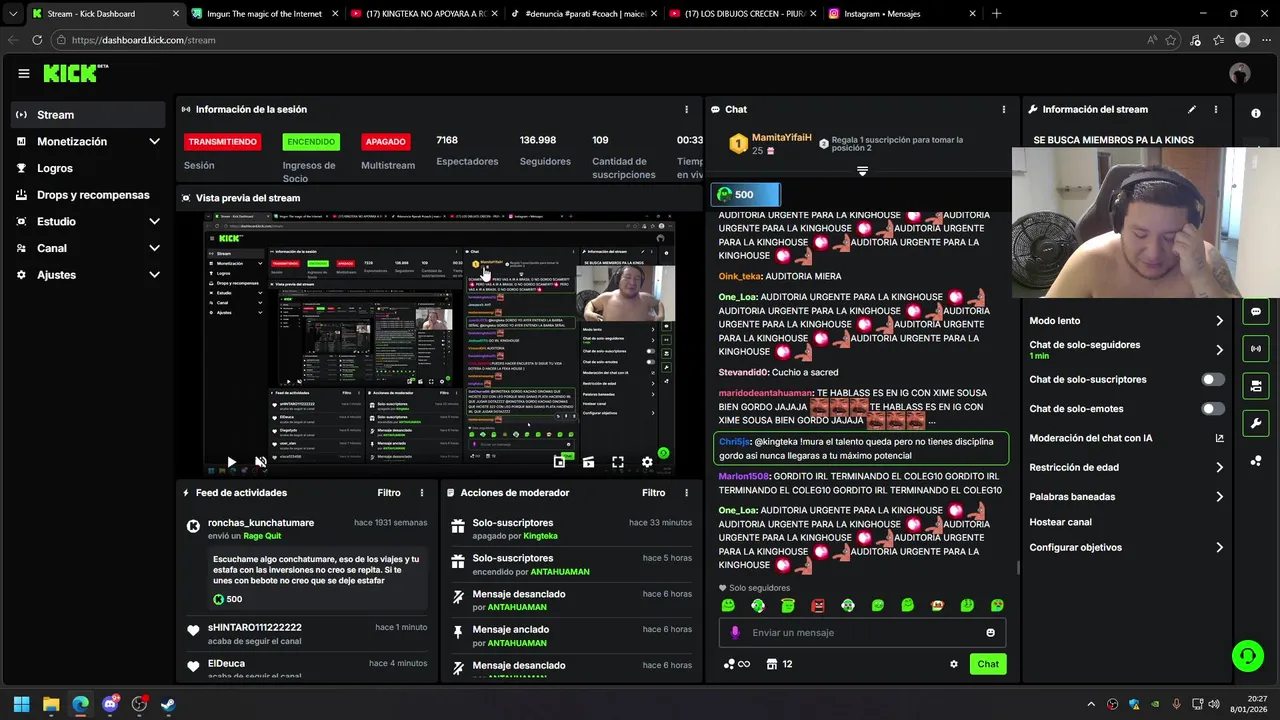Expand the Estudio sidebar section

(154, 222)
